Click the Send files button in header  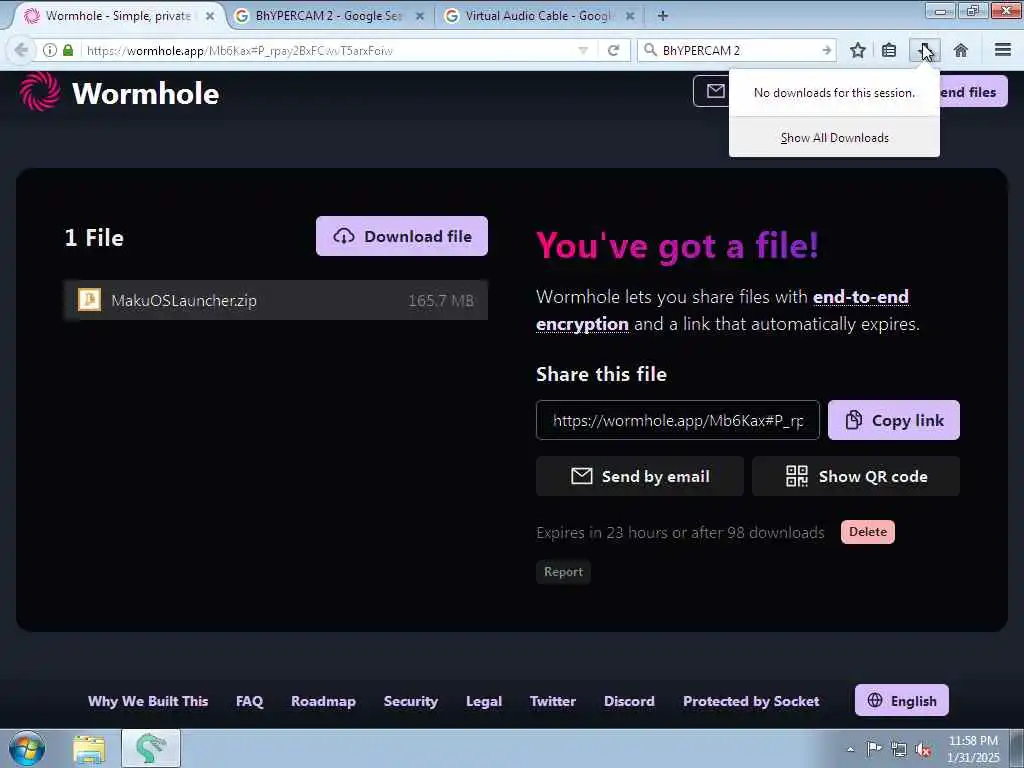[x=973, y=92]
